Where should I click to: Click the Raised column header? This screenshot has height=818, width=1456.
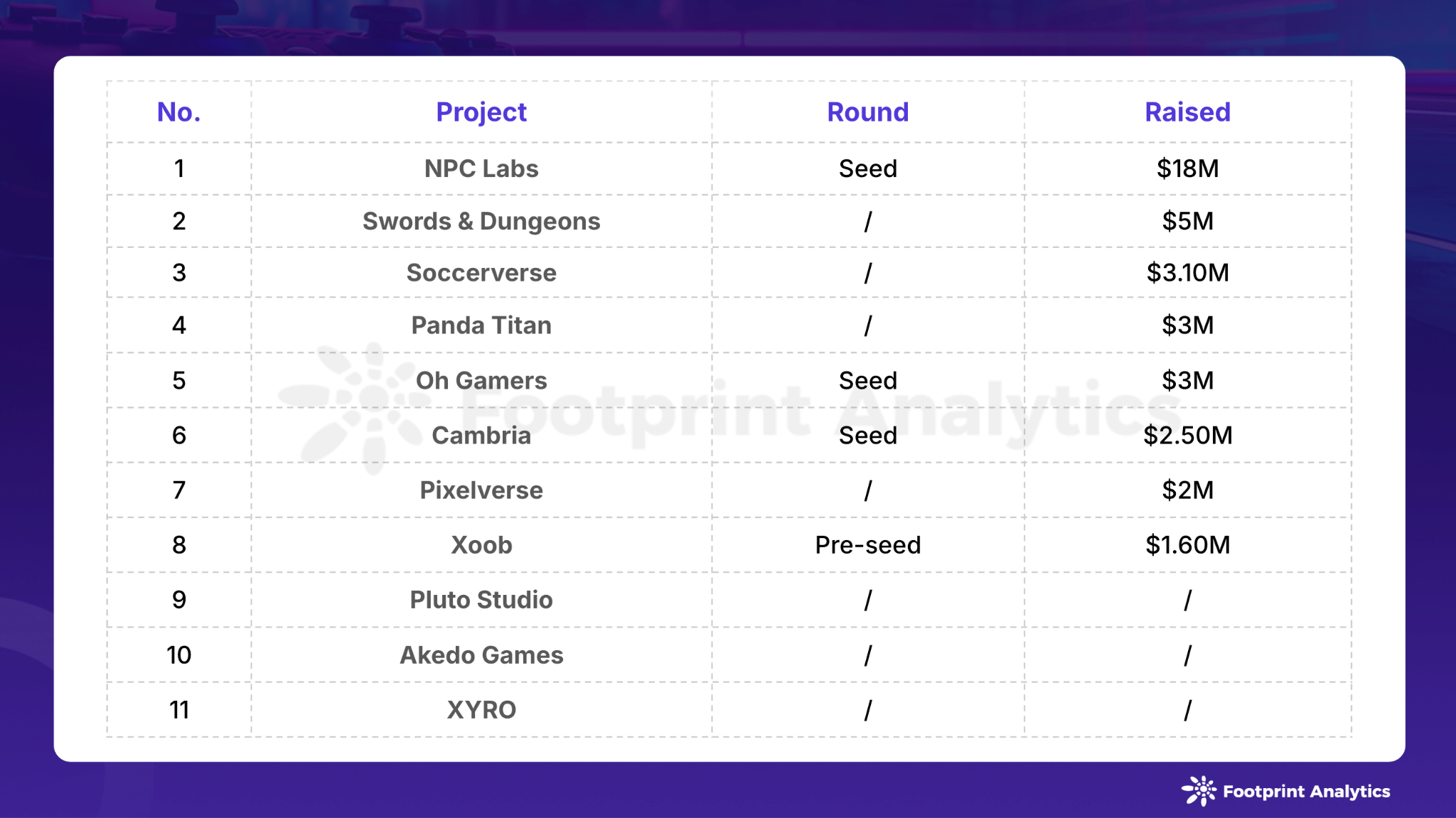click(x=1187, y=112)
